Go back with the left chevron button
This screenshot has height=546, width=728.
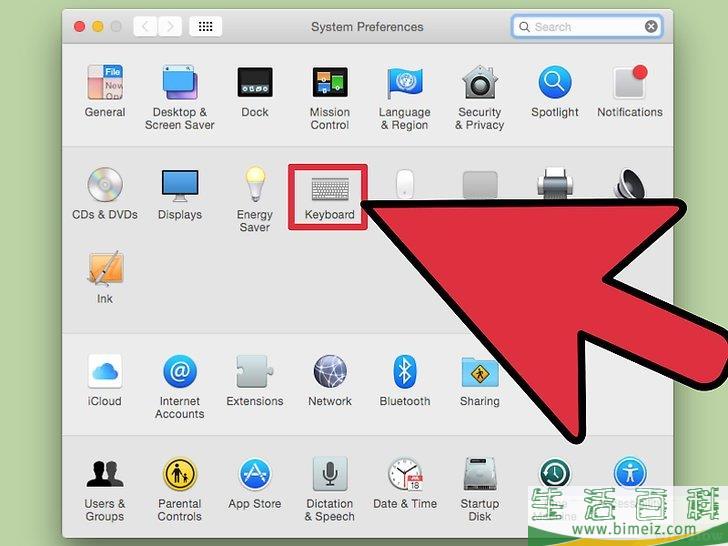(145, 26)
